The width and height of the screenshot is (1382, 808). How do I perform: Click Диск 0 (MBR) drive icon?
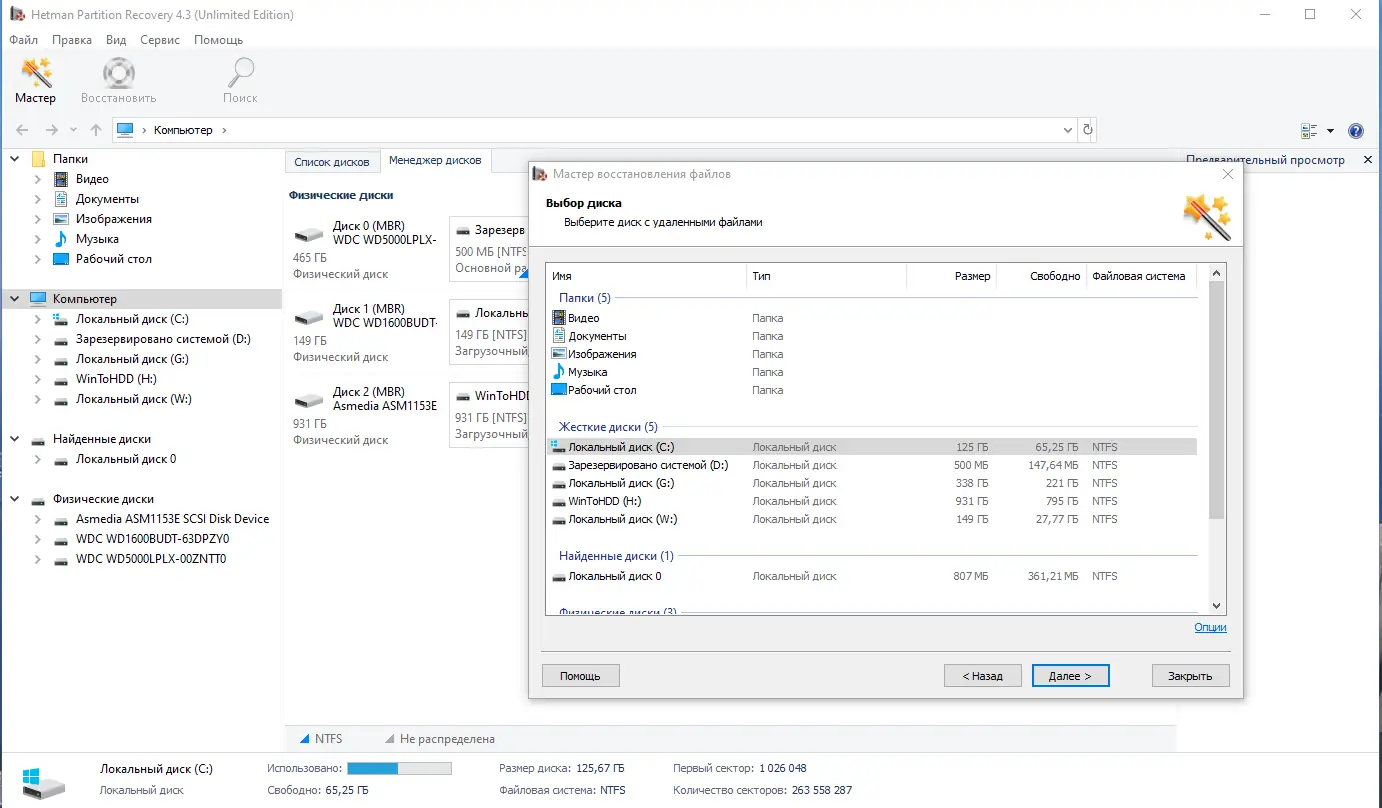click(x=309, y=235)
